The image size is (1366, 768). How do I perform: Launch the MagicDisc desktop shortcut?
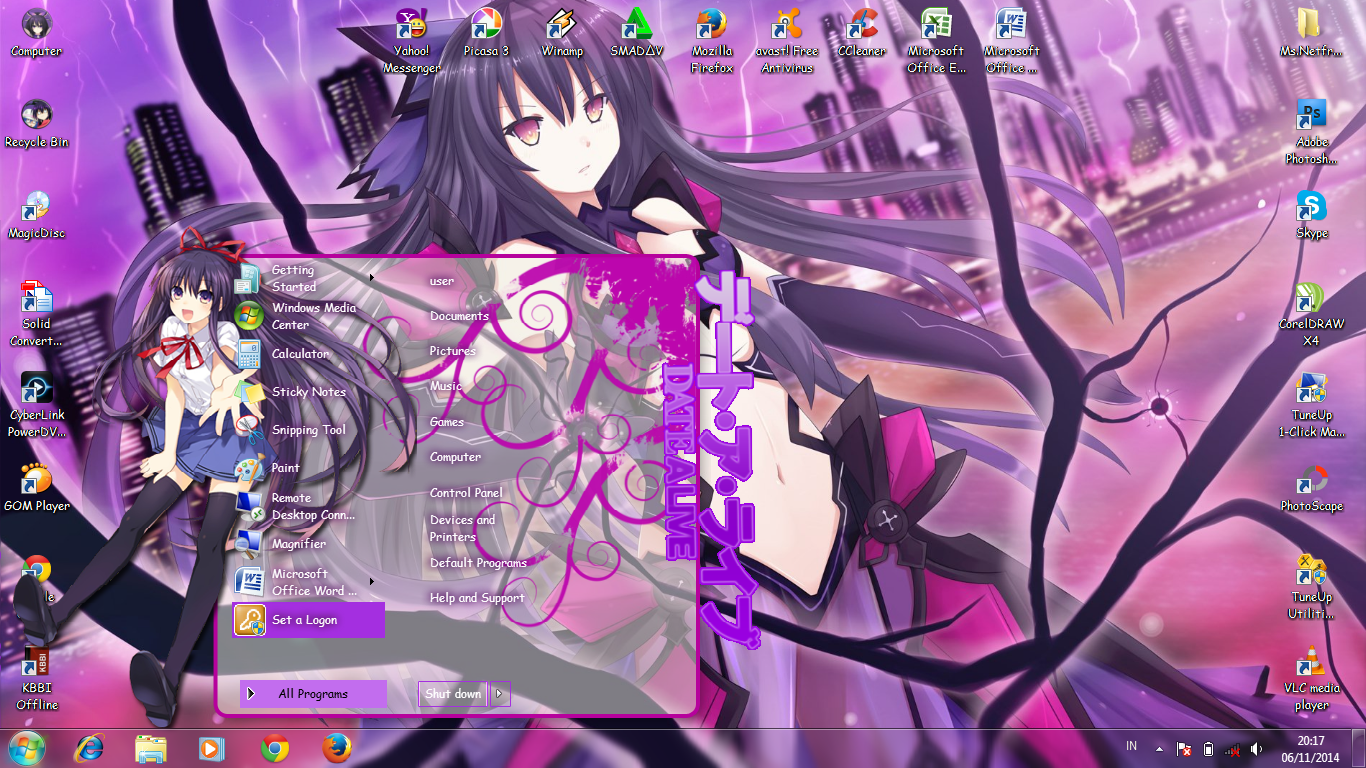point(37,215)
